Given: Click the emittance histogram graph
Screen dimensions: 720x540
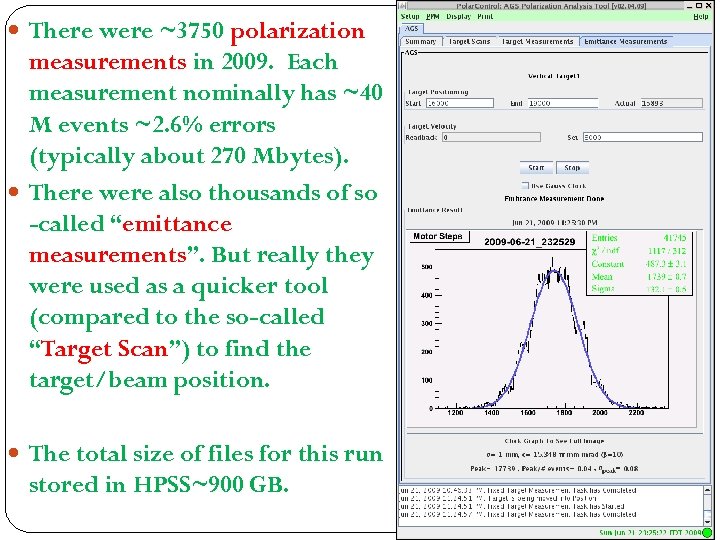Looking at the screenshot, I should 551,328.
